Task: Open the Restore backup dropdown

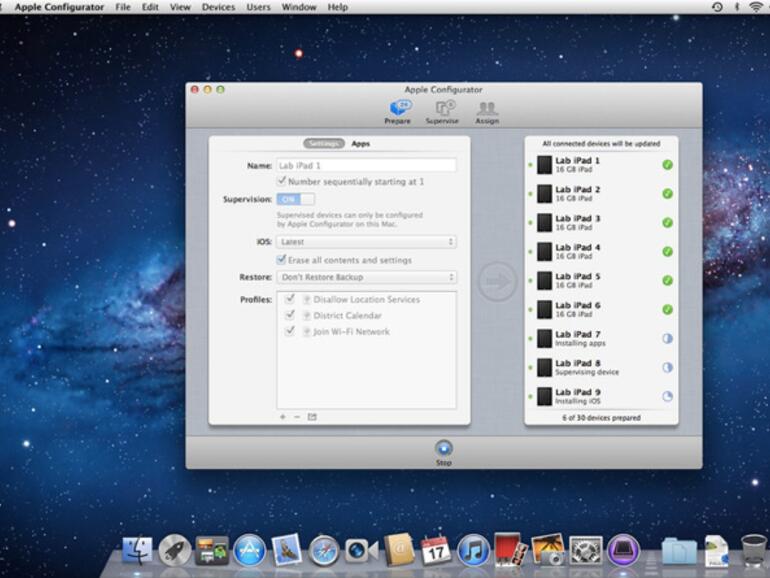Action: [366, 277]
